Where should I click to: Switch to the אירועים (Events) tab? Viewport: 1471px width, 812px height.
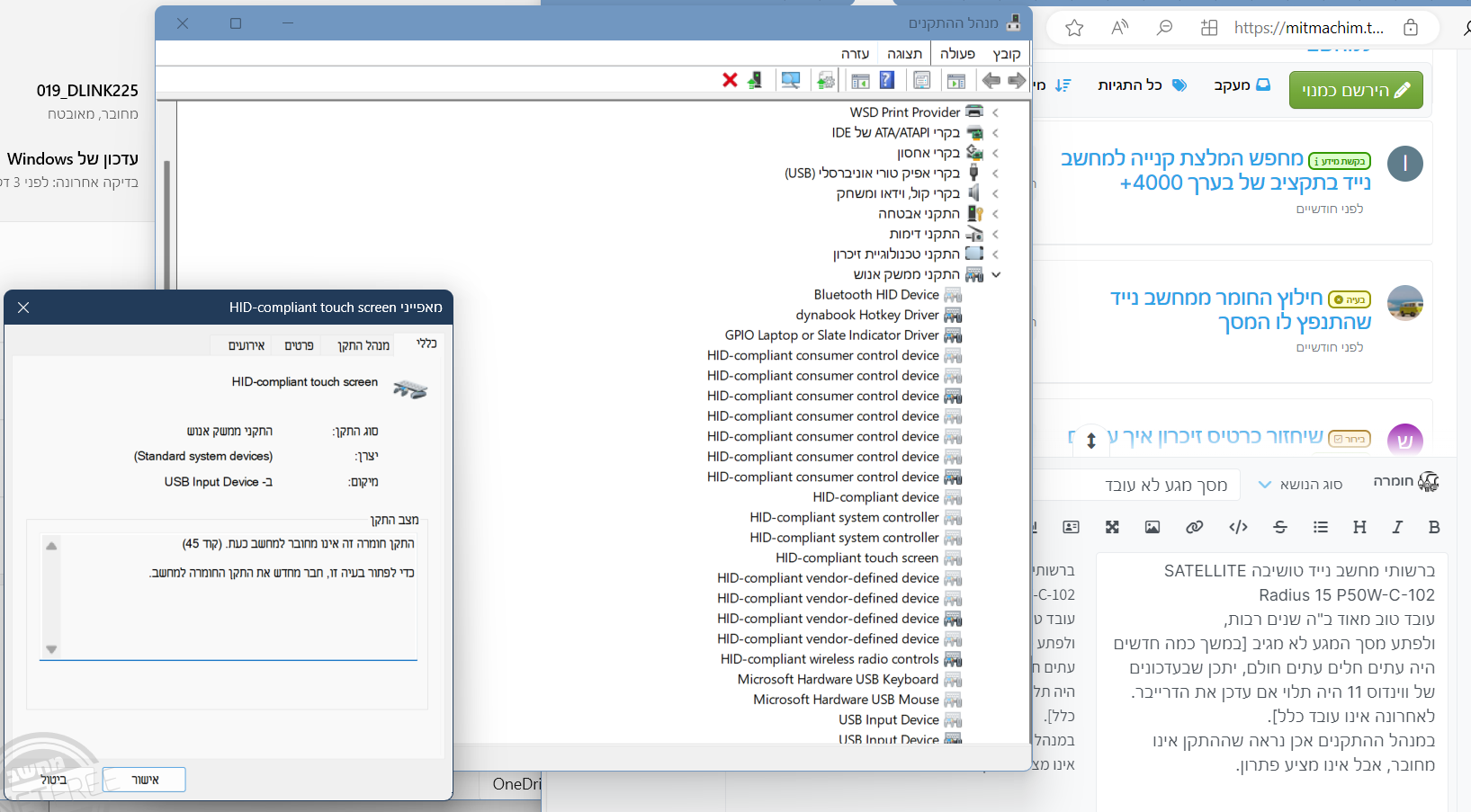click(x=247, y=345)
